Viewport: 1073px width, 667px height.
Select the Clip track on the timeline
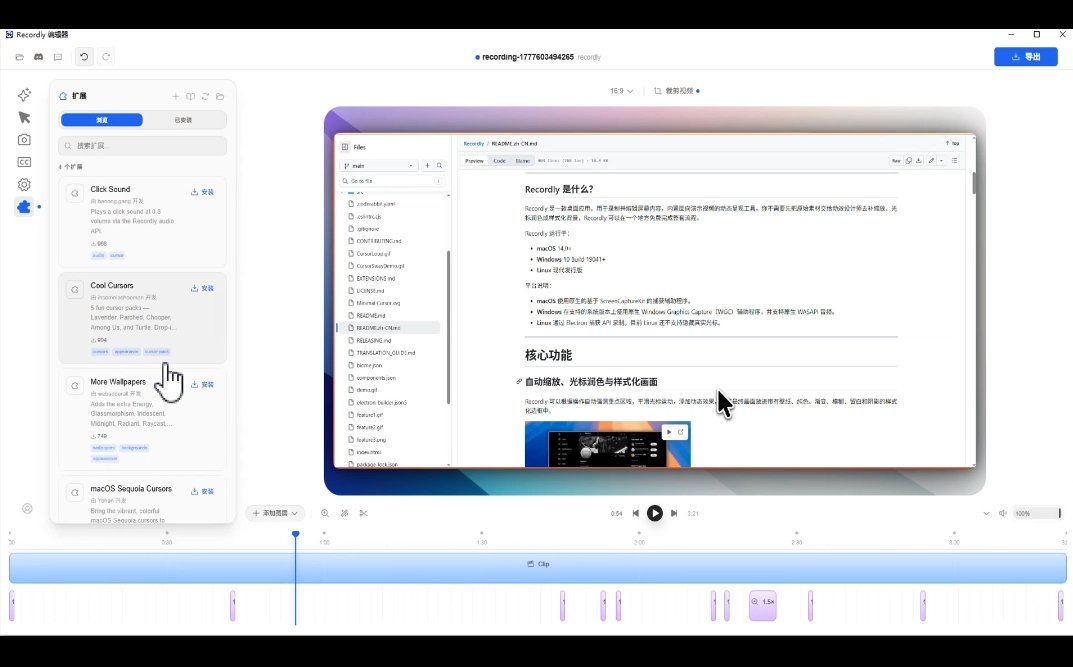(x=537, y=568)
